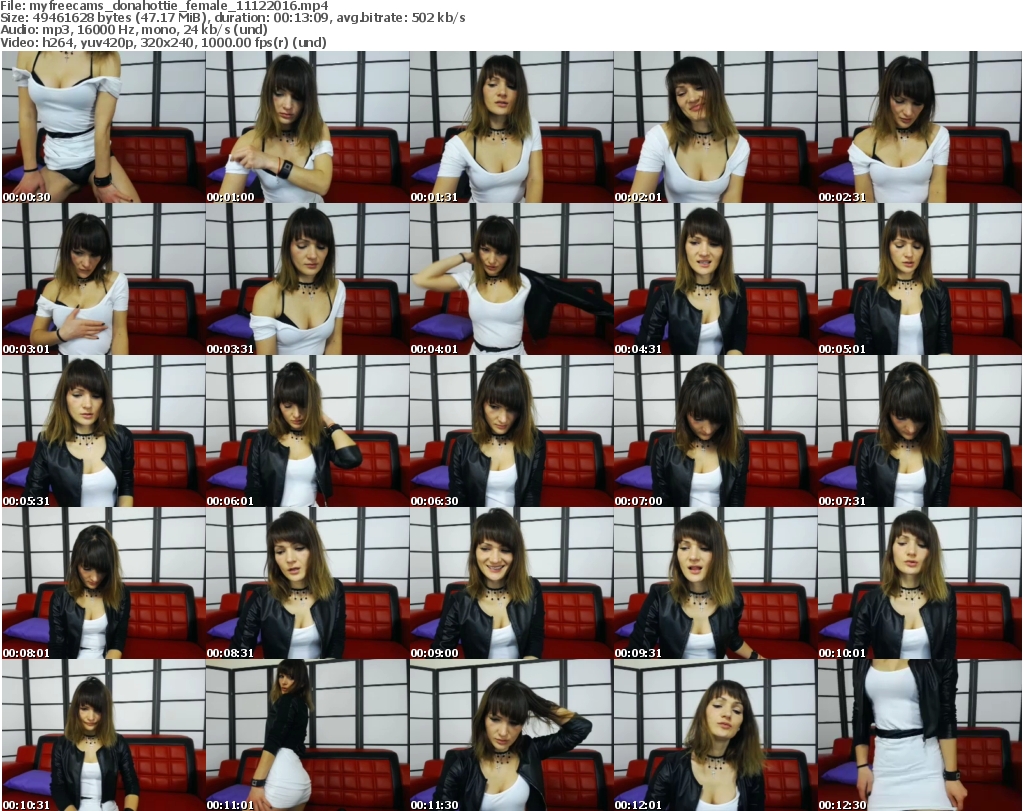Pick the preview frame at 00:06:30
1024x811 pixels.
511,431
